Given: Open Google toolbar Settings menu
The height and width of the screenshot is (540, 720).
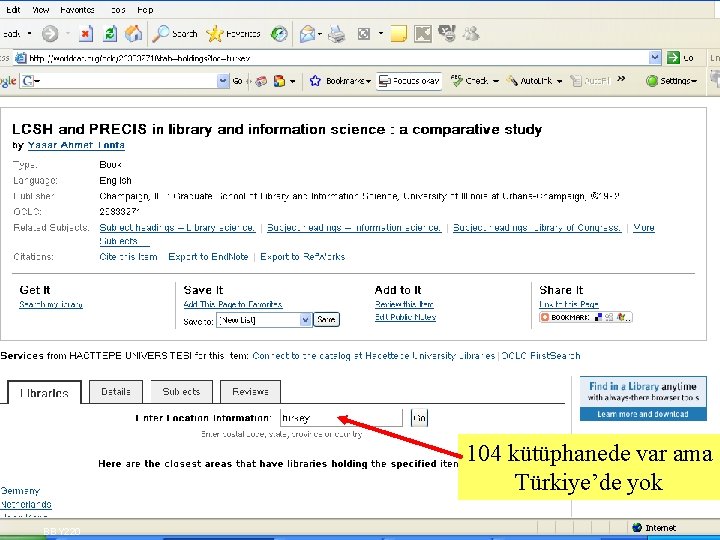Looking at the screenshot, I should (671, 81).
